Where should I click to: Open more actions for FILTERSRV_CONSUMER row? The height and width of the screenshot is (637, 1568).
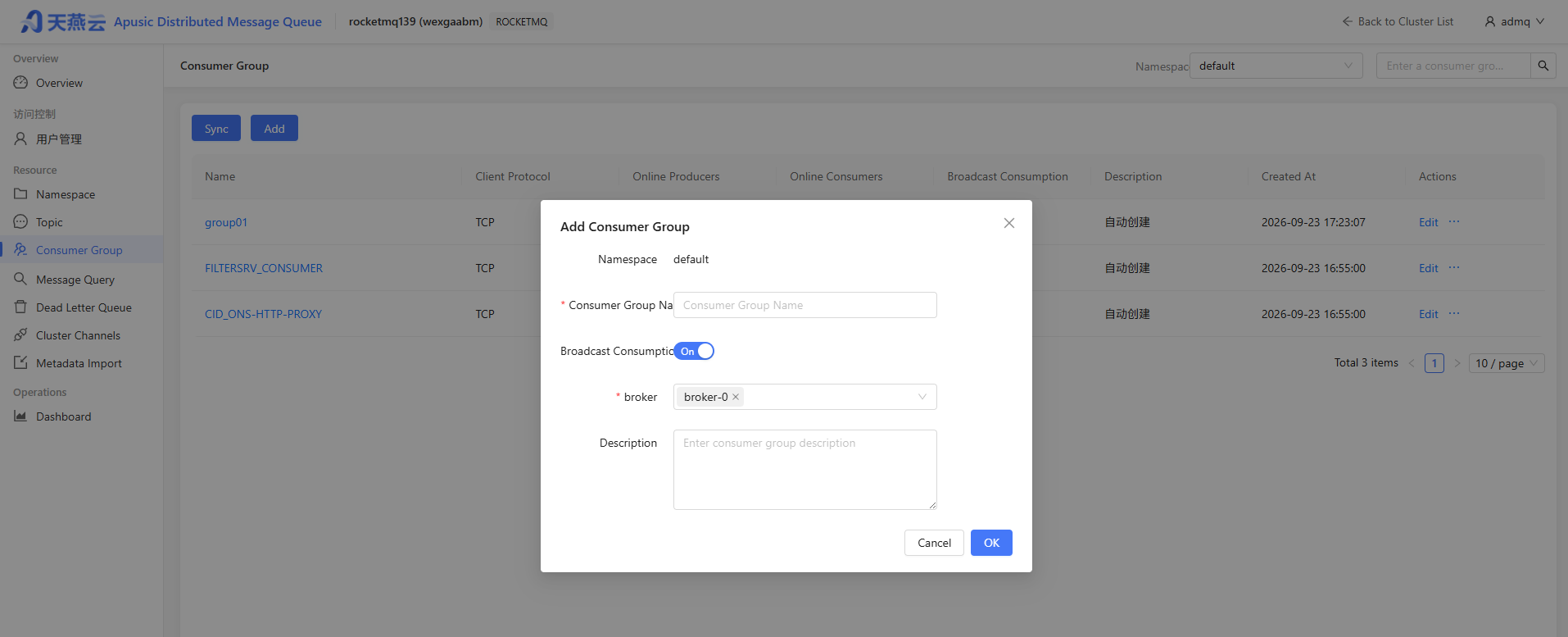pos(1454,268)
